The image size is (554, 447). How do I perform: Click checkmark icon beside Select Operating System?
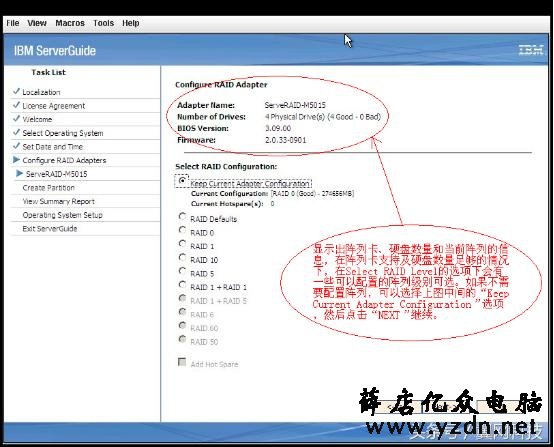click(x=16, y=132)
